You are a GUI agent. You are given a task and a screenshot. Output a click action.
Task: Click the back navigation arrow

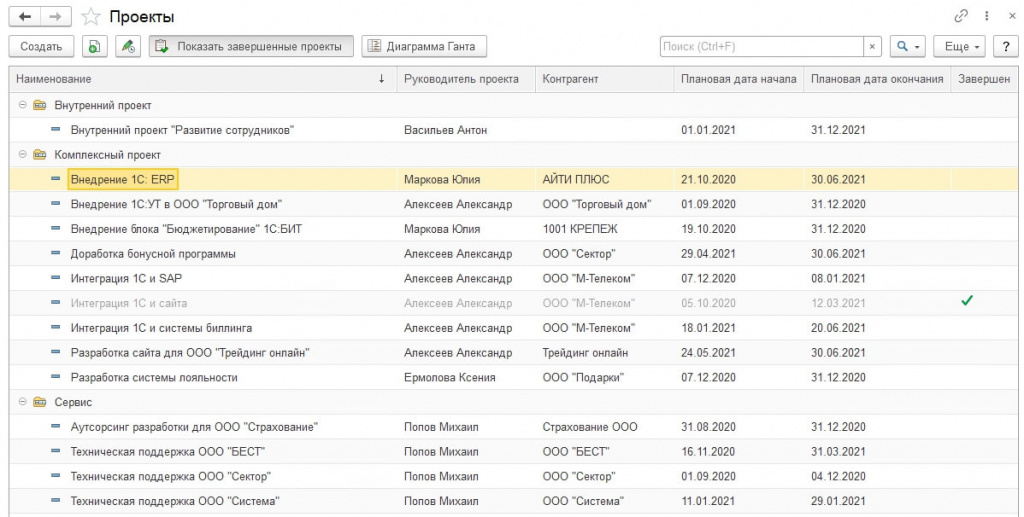pyautogui.click(x=22, y=17)
